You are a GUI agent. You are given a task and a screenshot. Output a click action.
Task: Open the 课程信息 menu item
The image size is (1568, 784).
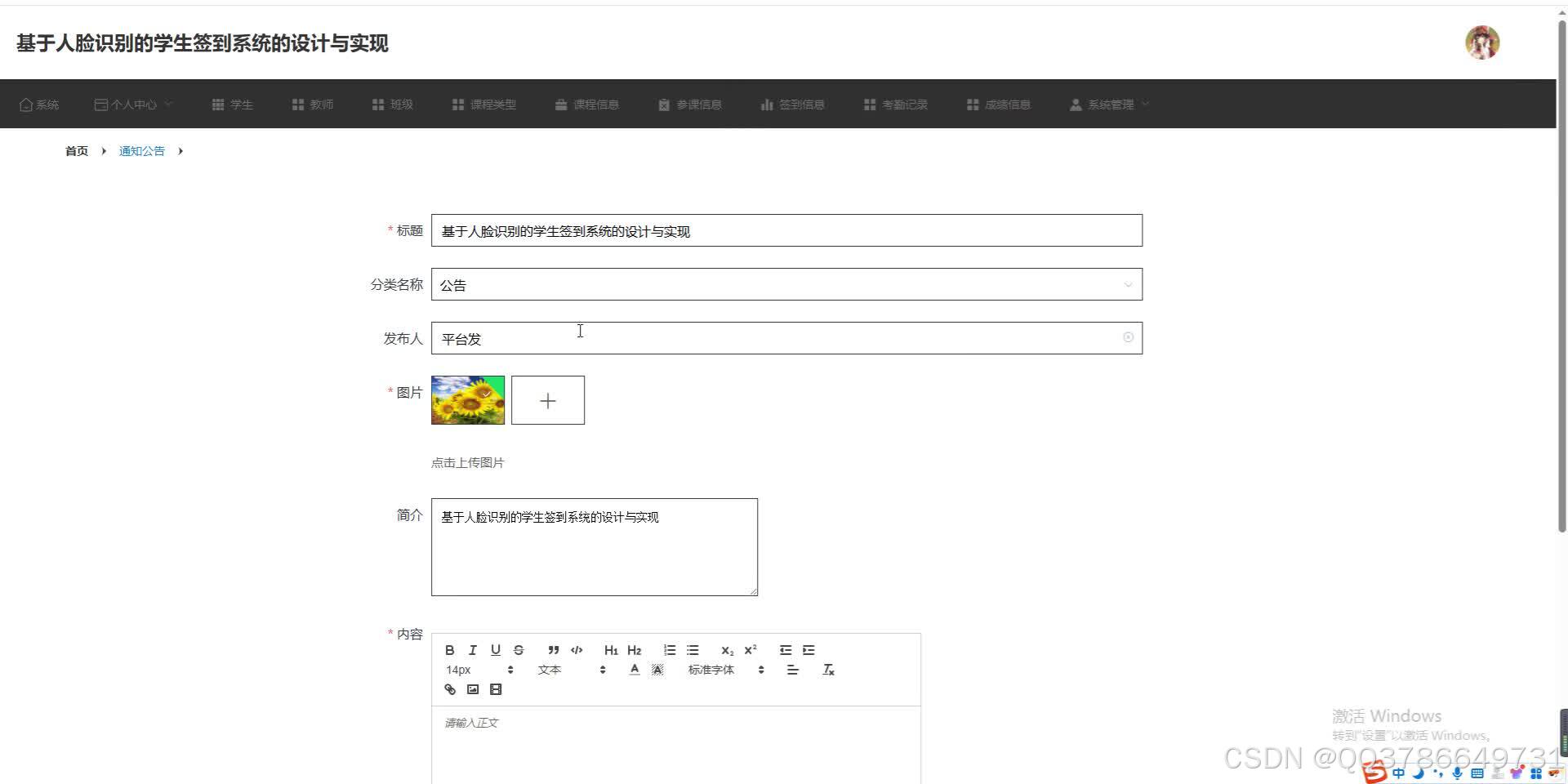click(x=586, y=105)
